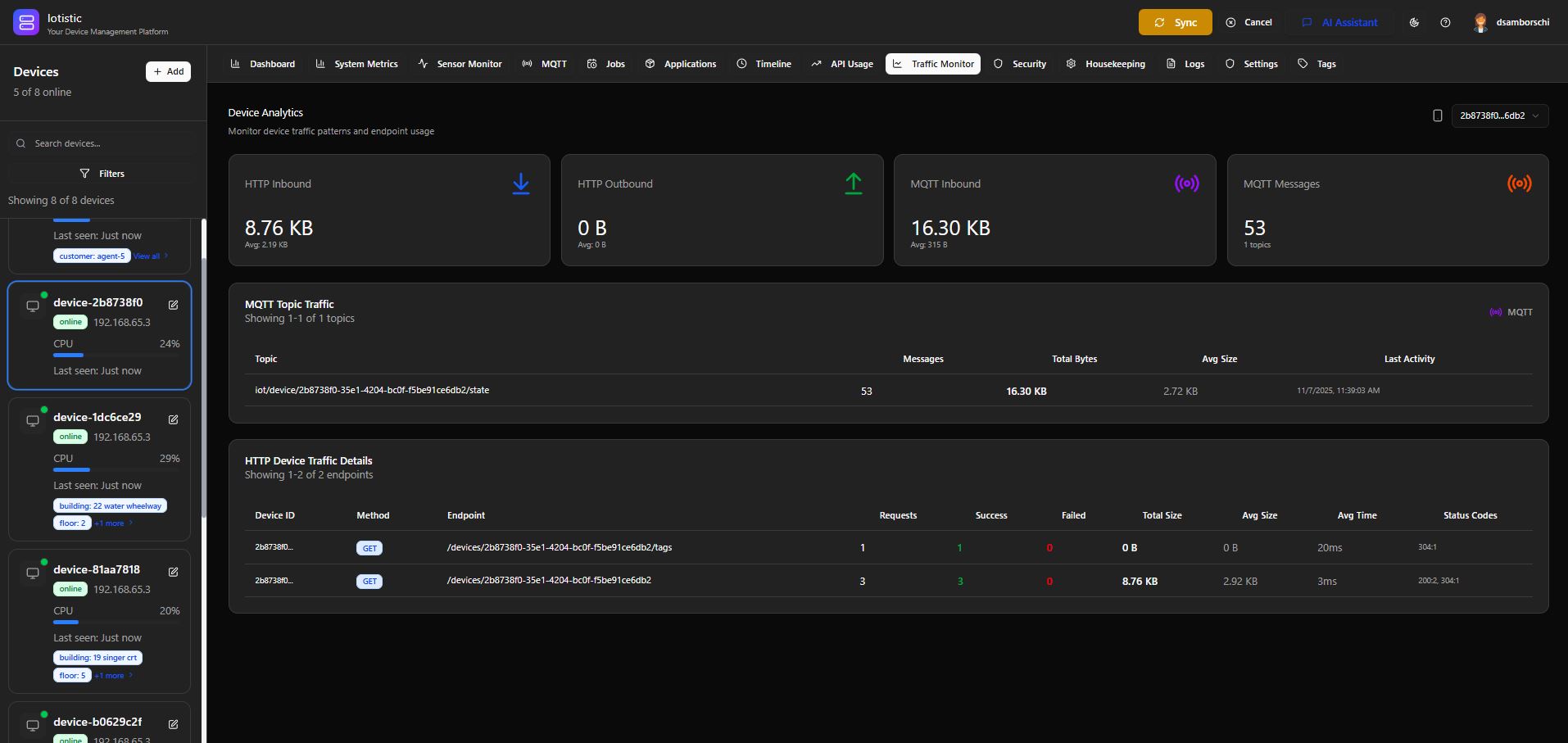The height and width of the screenshot is (743, 1568).
Task: Click the online status badge for device-2b8738f0
Action: pos(70,322)
